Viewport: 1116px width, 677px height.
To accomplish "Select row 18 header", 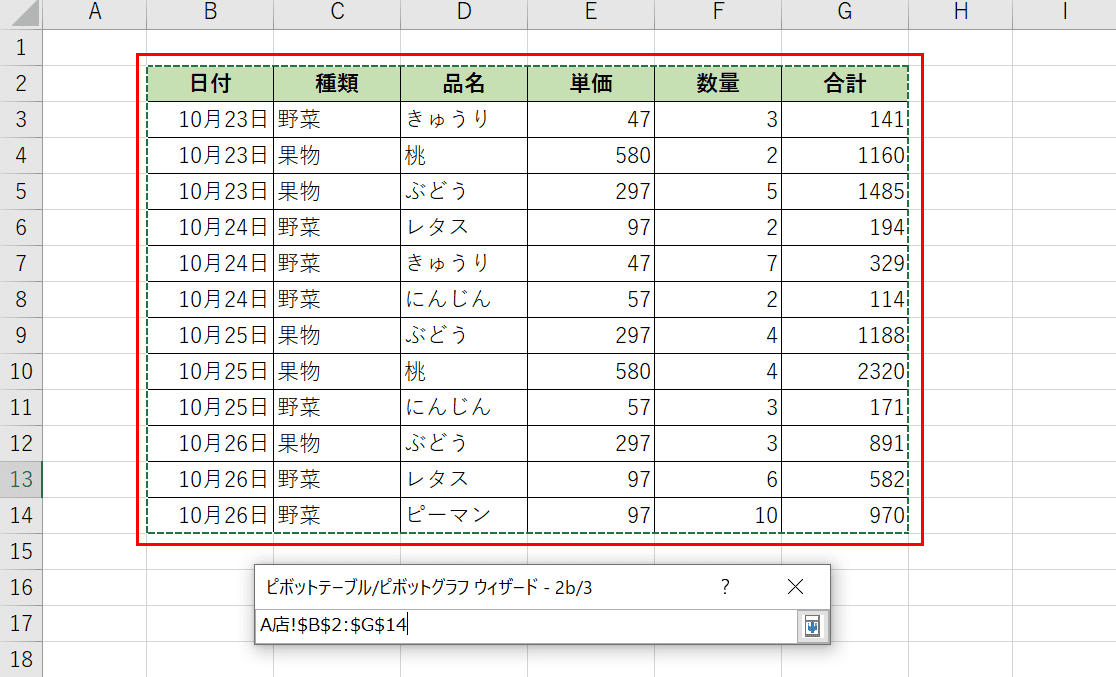I will pyautogui.click(x=21, y=659).
